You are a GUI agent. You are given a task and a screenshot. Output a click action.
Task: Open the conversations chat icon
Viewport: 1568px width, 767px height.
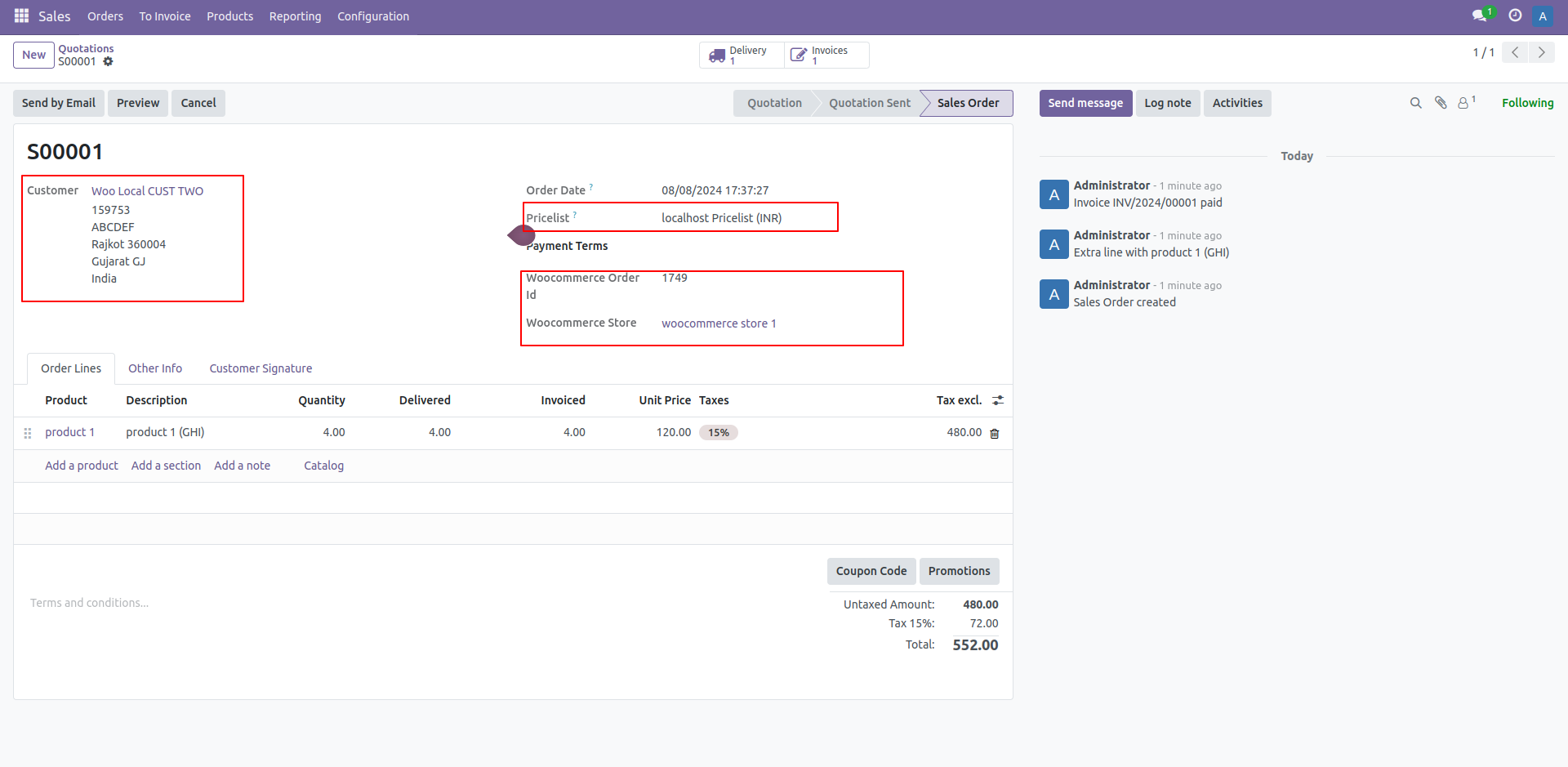pos(1479,16)
